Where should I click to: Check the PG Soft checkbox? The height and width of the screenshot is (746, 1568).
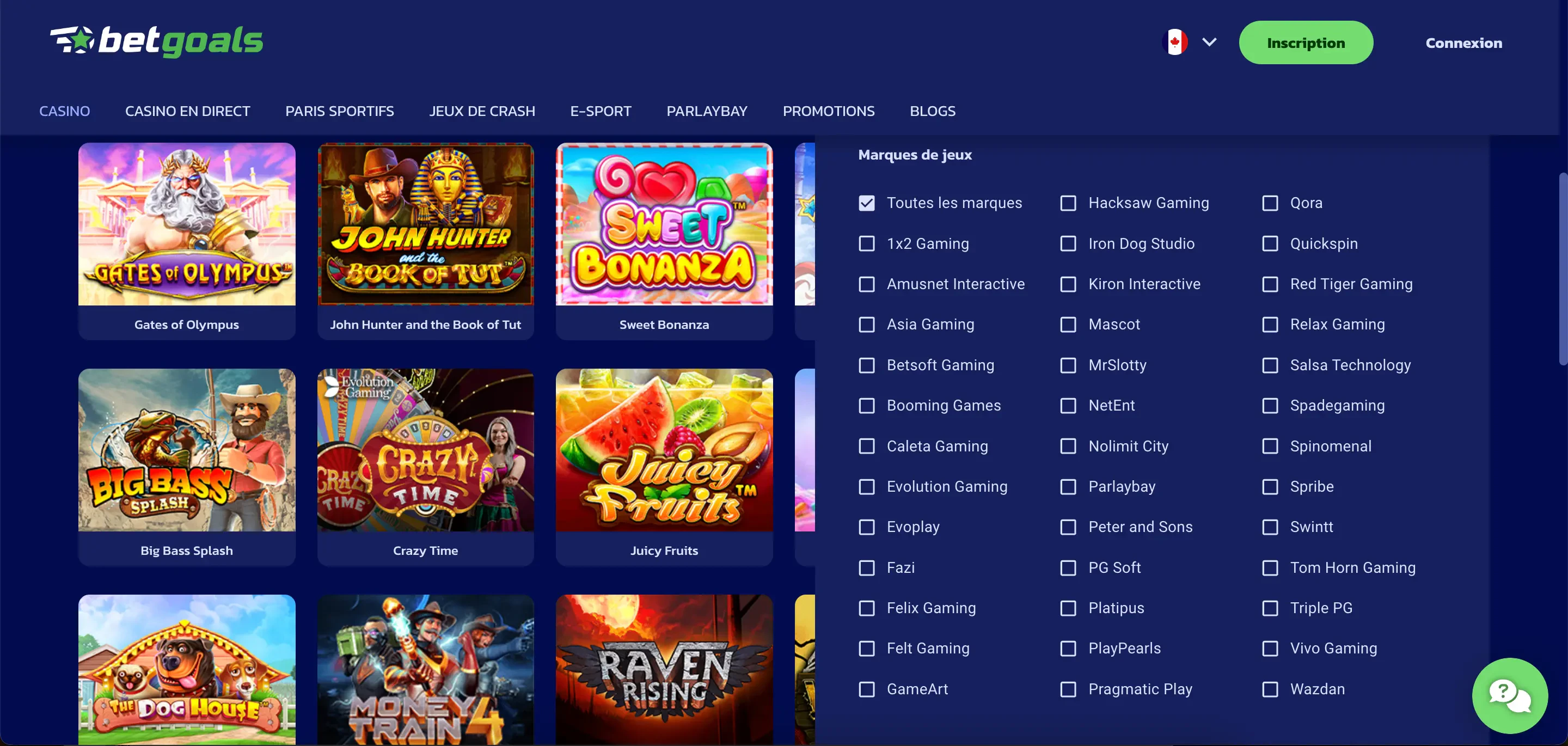coord(1068,567)
